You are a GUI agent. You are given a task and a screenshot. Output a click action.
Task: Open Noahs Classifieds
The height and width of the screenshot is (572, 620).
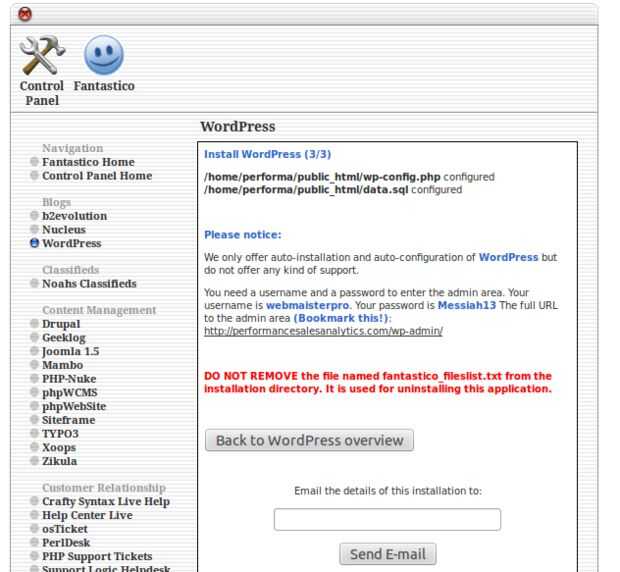click(x=89, y=284)
